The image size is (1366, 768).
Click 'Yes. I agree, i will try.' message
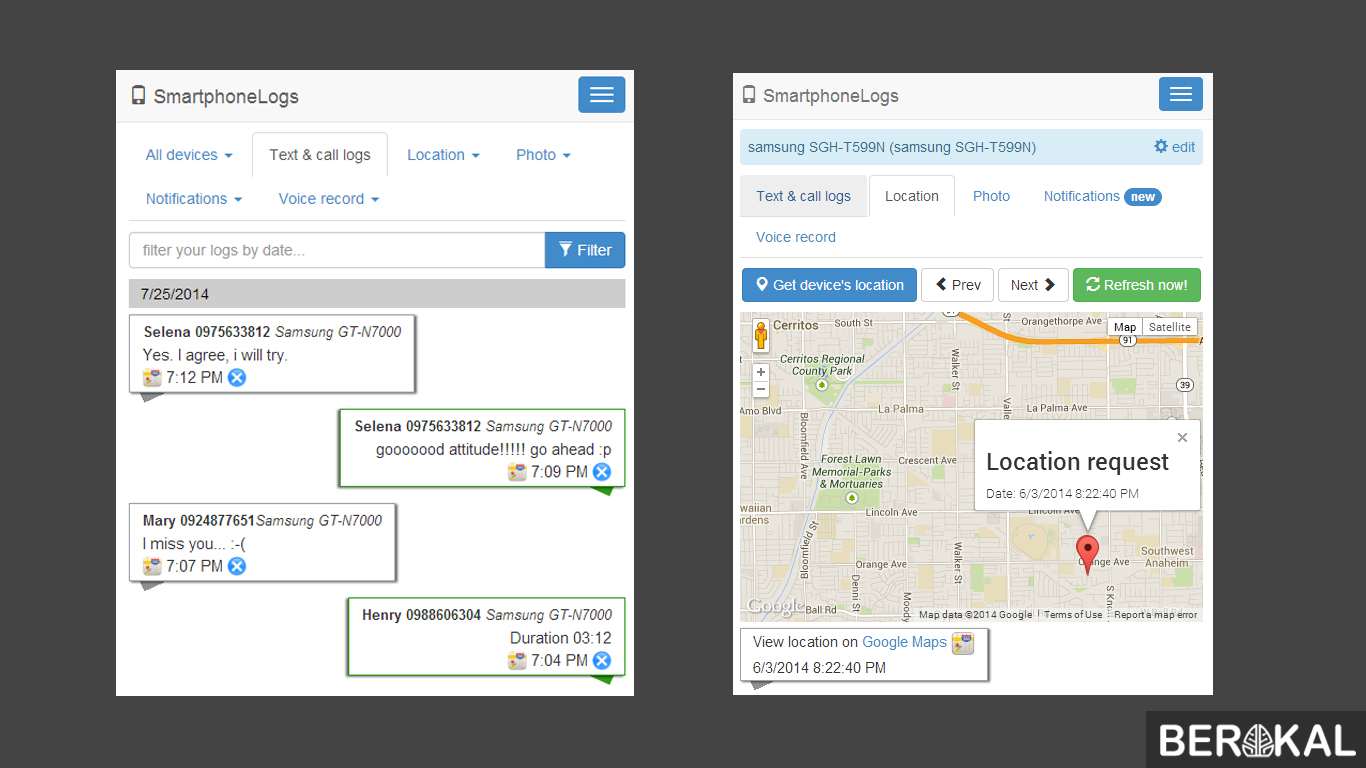(215, 355)
